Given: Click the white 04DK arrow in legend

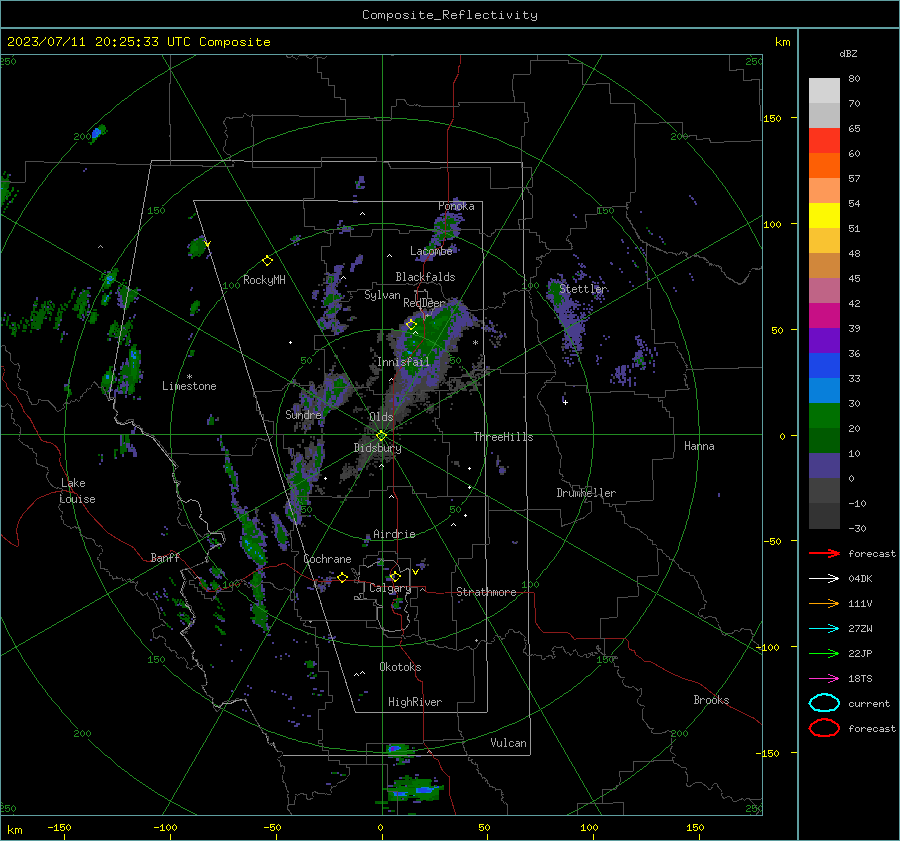Looking at the screenshot, I should [x=824, y=579].
